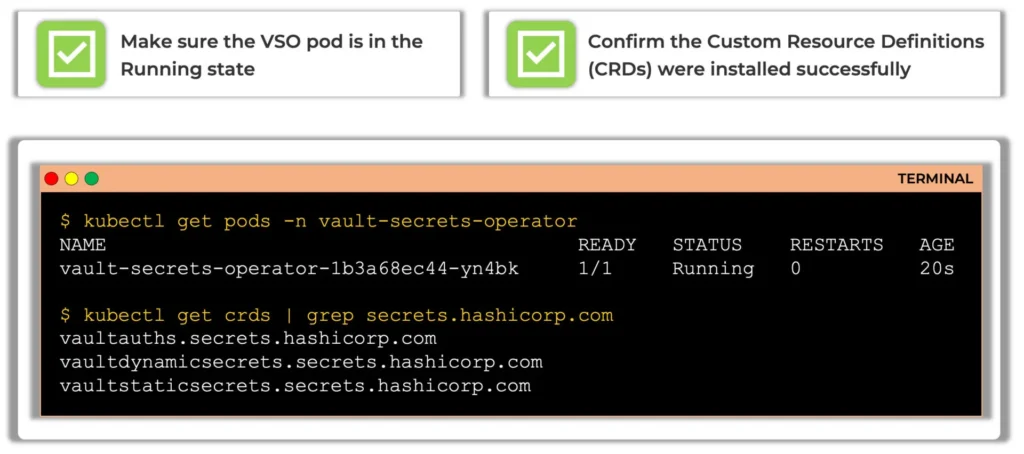Click the '20s' age value
Screen dimensions: 1024x454
(x=936, y=268)
